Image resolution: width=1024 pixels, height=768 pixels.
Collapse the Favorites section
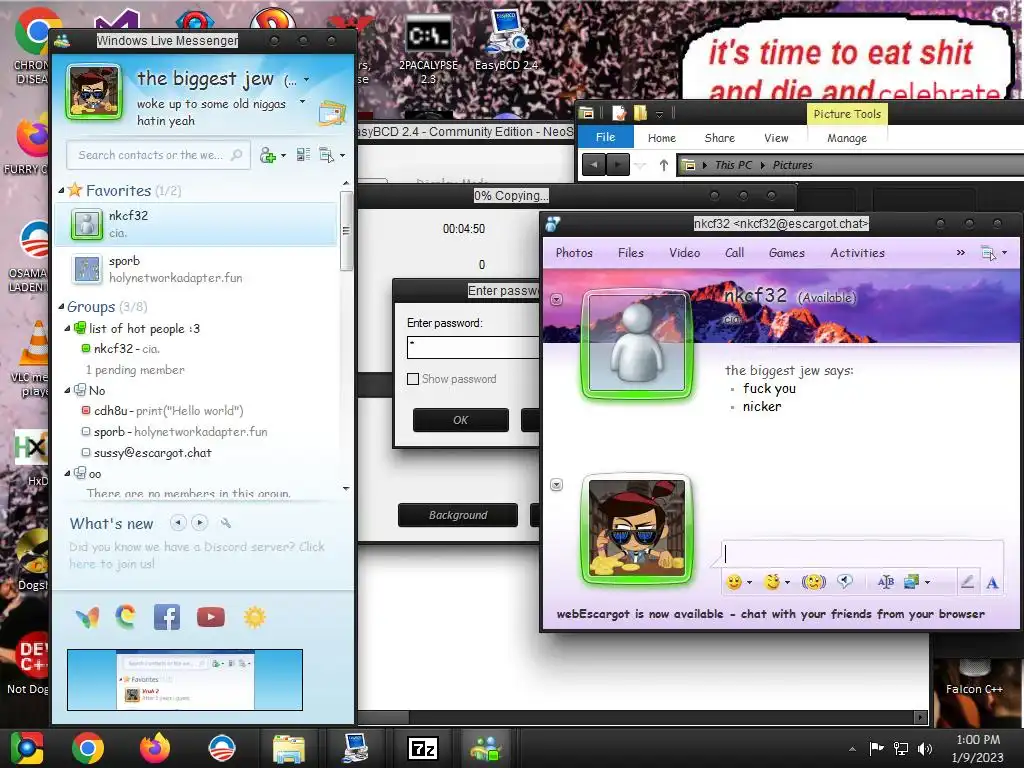tap(61, 191)
